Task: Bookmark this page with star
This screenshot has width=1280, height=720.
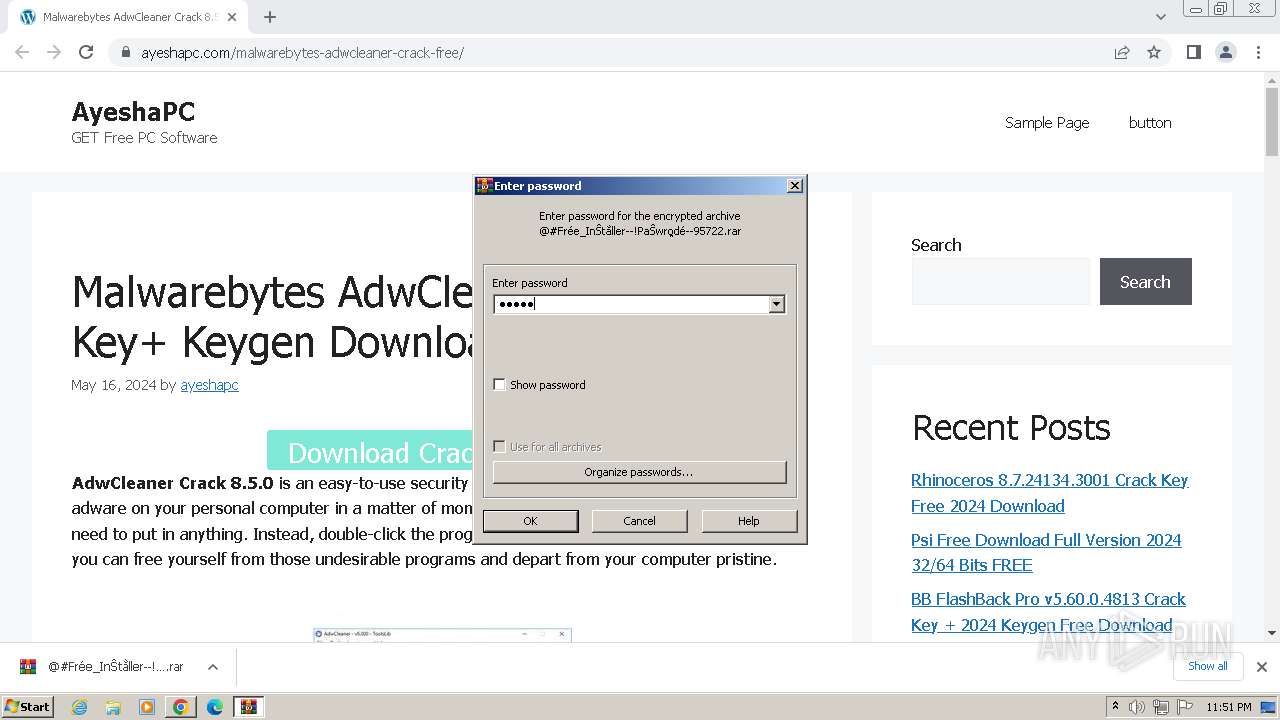Action: [x=1154, y=52]
